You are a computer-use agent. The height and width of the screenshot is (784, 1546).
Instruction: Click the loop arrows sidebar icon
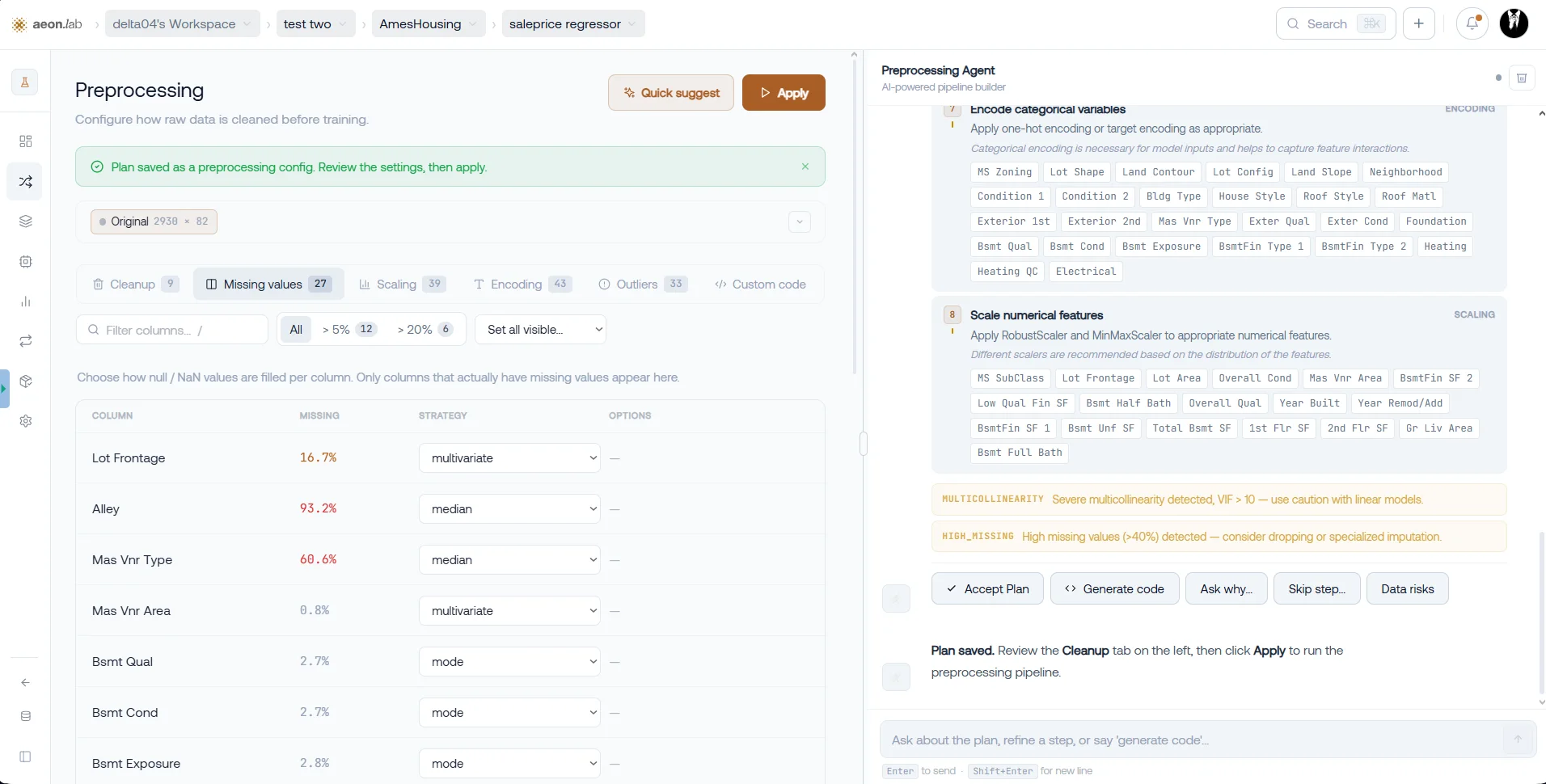pos(25,341)
